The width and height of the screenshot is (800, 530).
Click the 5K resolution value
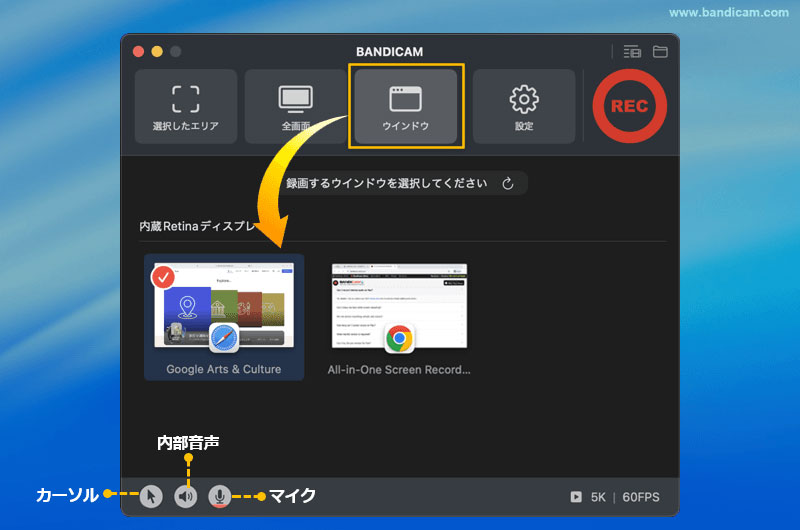tap(598, 497)
